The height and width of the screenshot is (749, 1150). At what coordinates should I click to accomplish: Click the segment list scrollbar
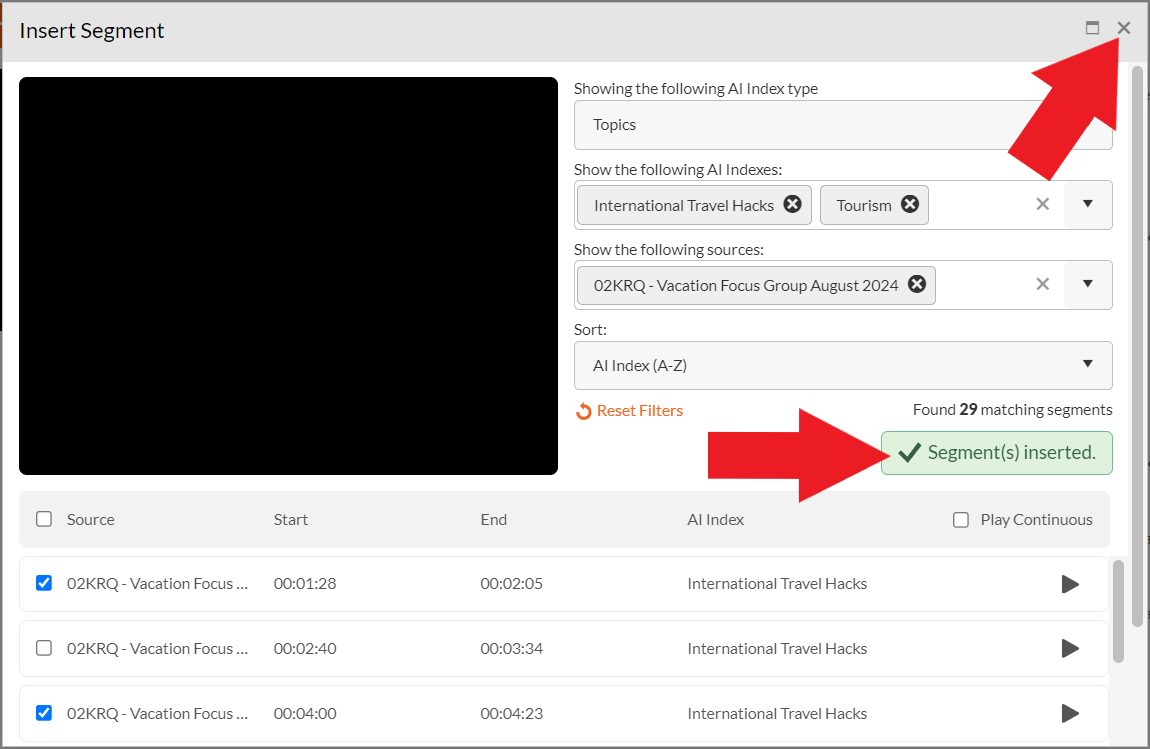[1118, 611]
